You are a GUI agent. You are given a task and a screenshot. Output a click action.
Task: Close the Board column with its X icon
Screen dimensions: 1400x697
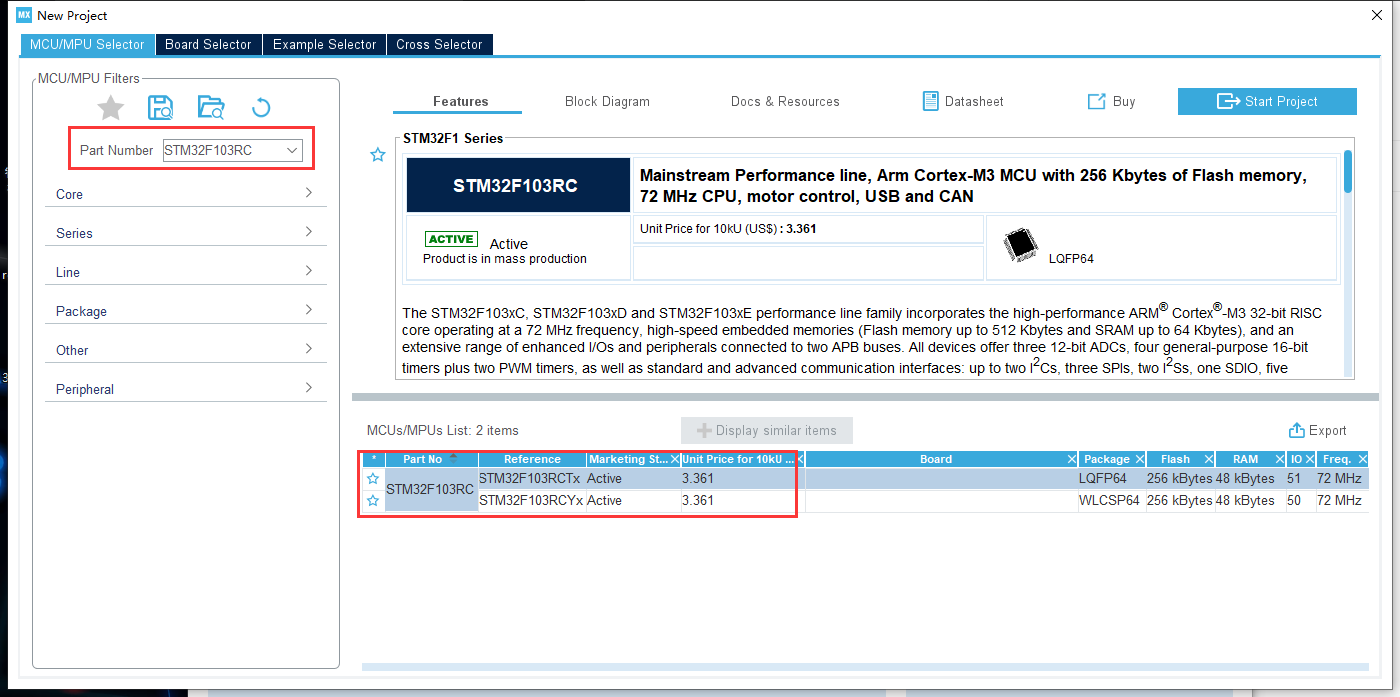point(1072,459)
